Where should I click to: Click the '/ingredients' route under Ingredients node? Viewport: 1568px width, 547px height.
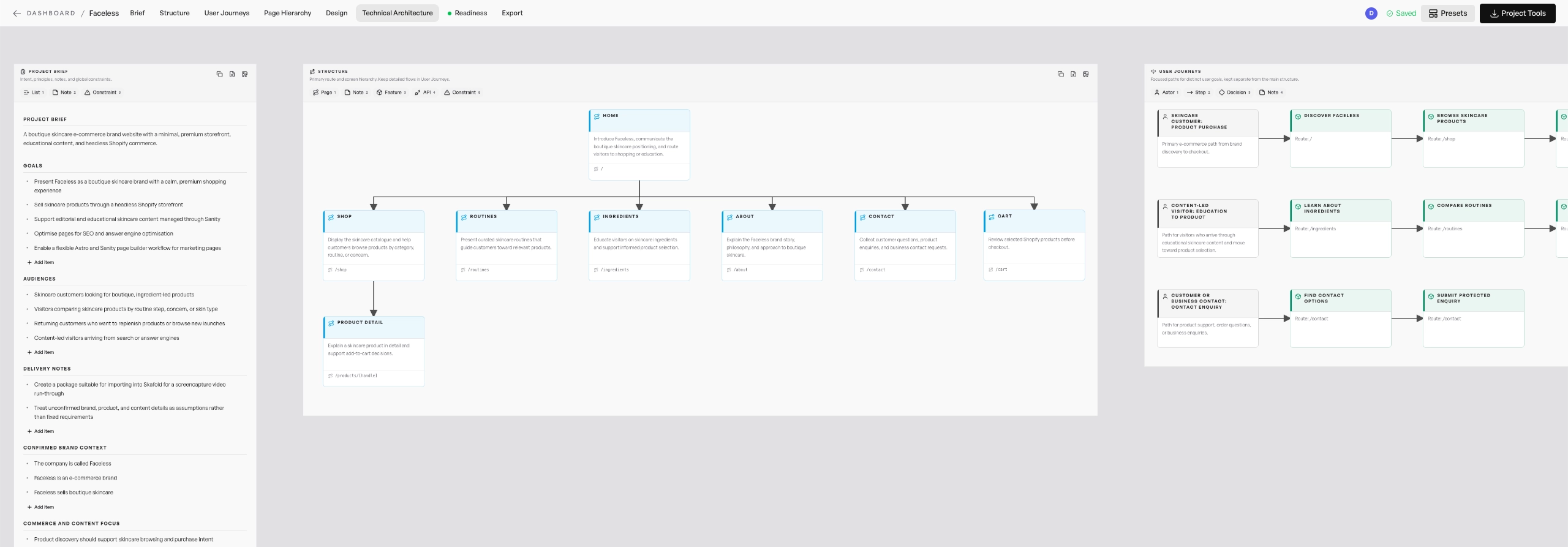click(614, 270)
